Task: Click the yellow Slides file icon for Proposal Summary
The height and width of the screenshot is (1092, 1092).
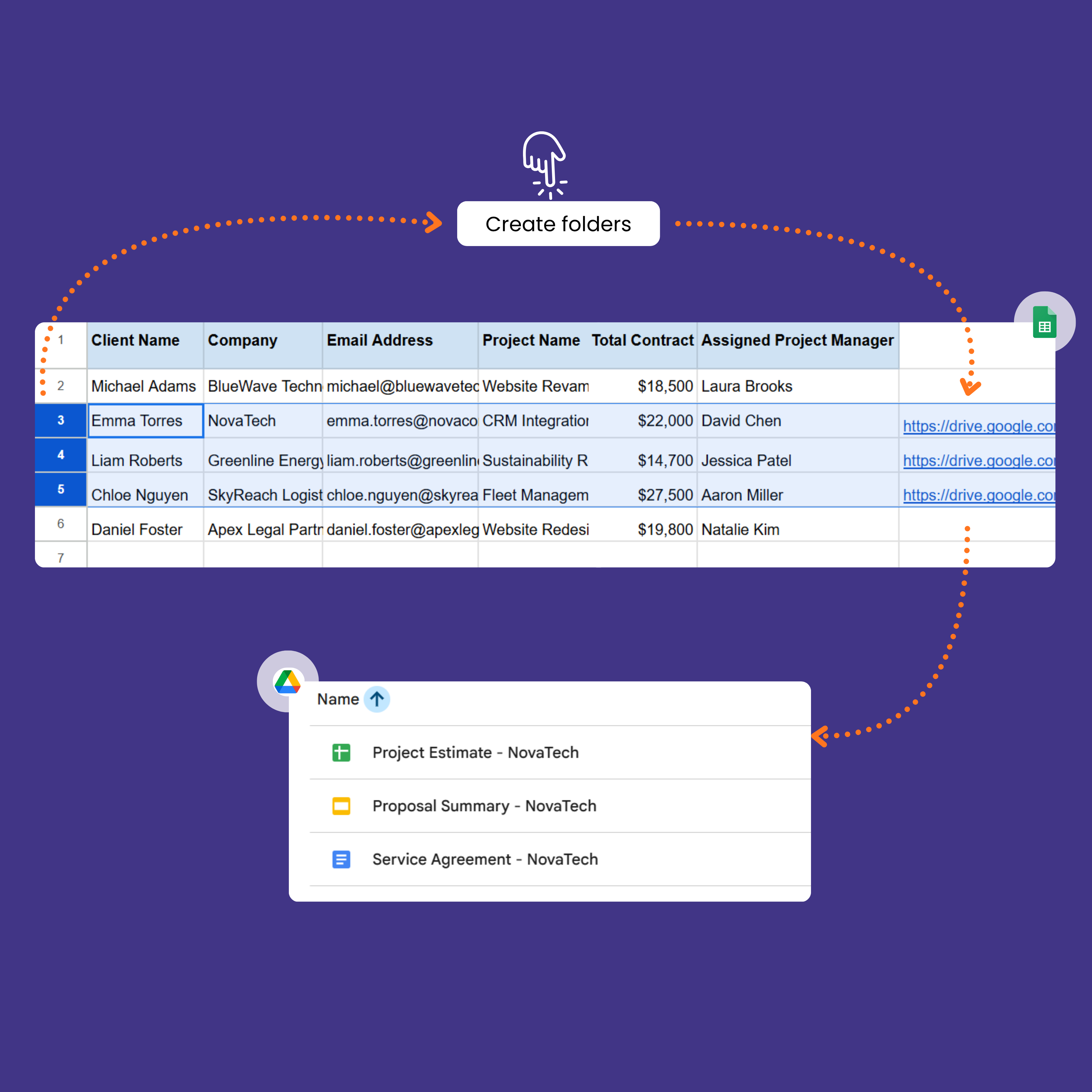Action: [341, 805]
